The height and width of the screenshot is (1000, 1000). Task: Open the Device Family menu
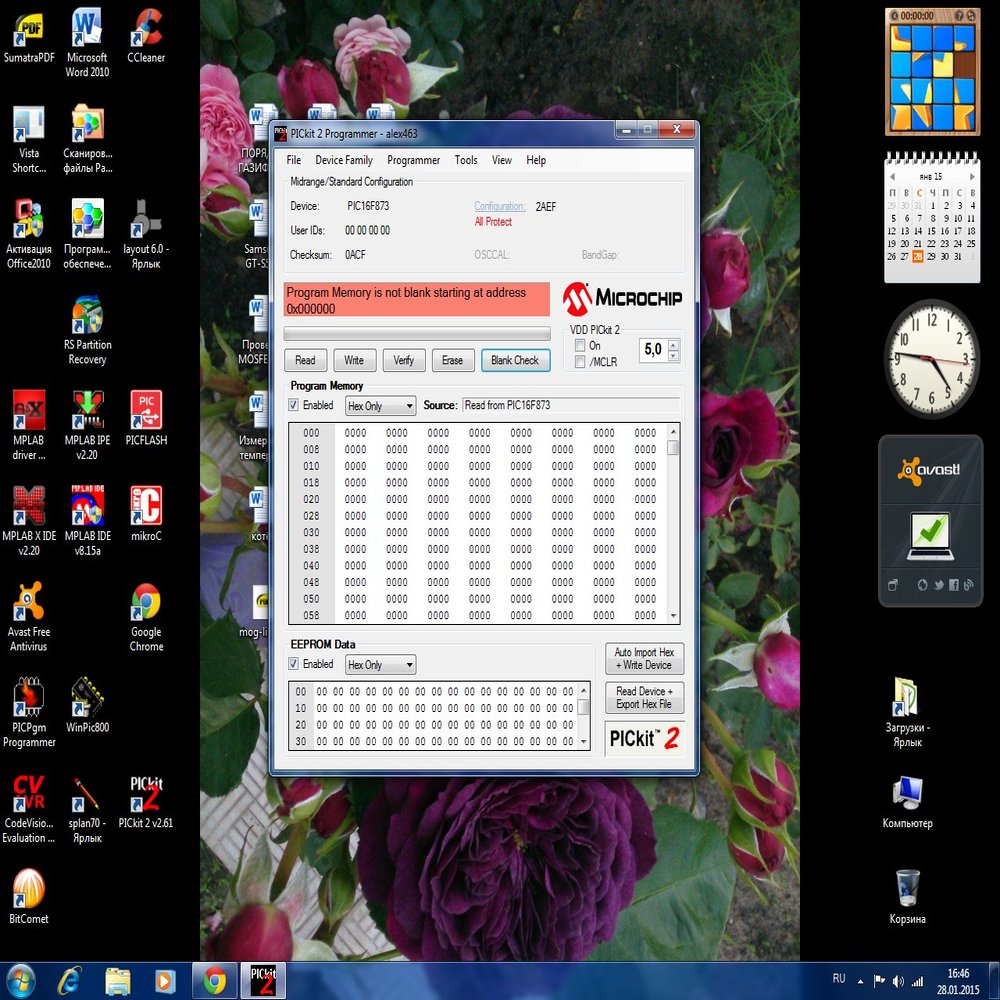(343, 160)
